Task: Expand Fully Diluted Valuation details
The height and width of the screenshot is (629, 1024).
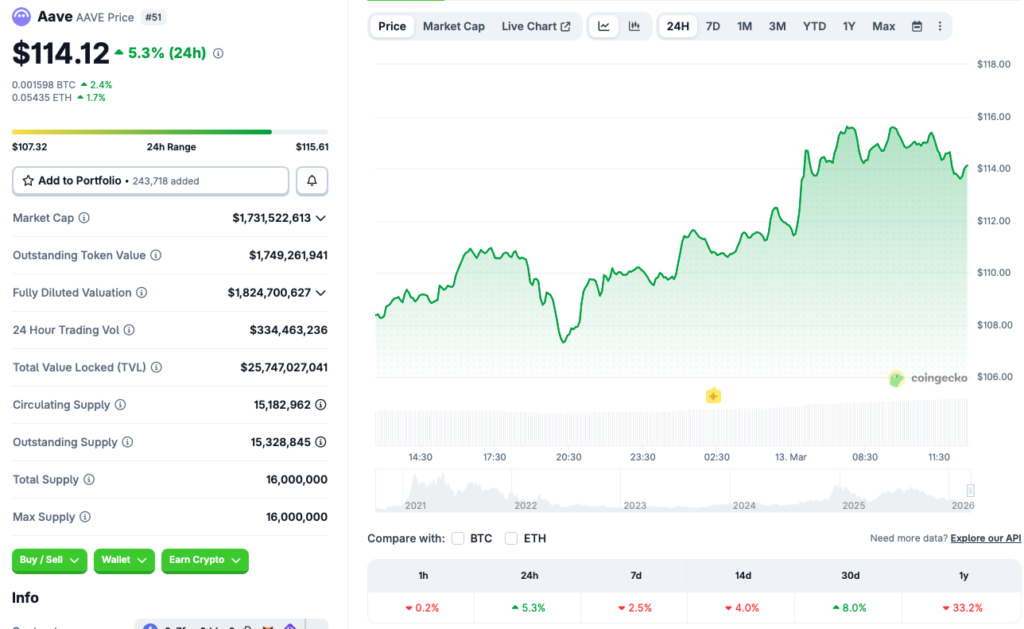Action: (321, 293)
